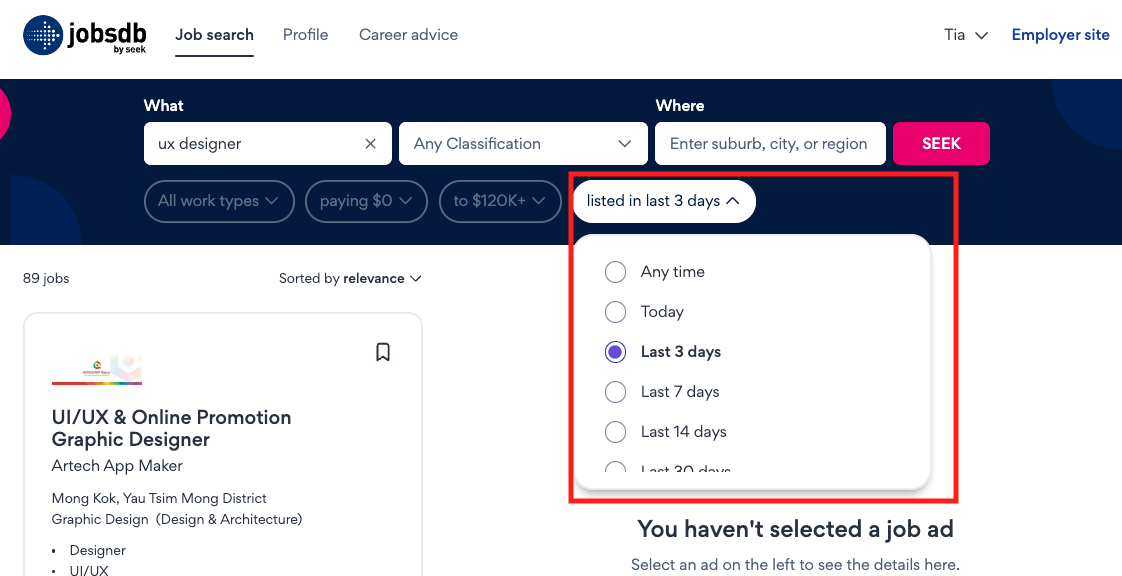
Task: Open the Any Classification dropdown
Action: coord(523,144)
